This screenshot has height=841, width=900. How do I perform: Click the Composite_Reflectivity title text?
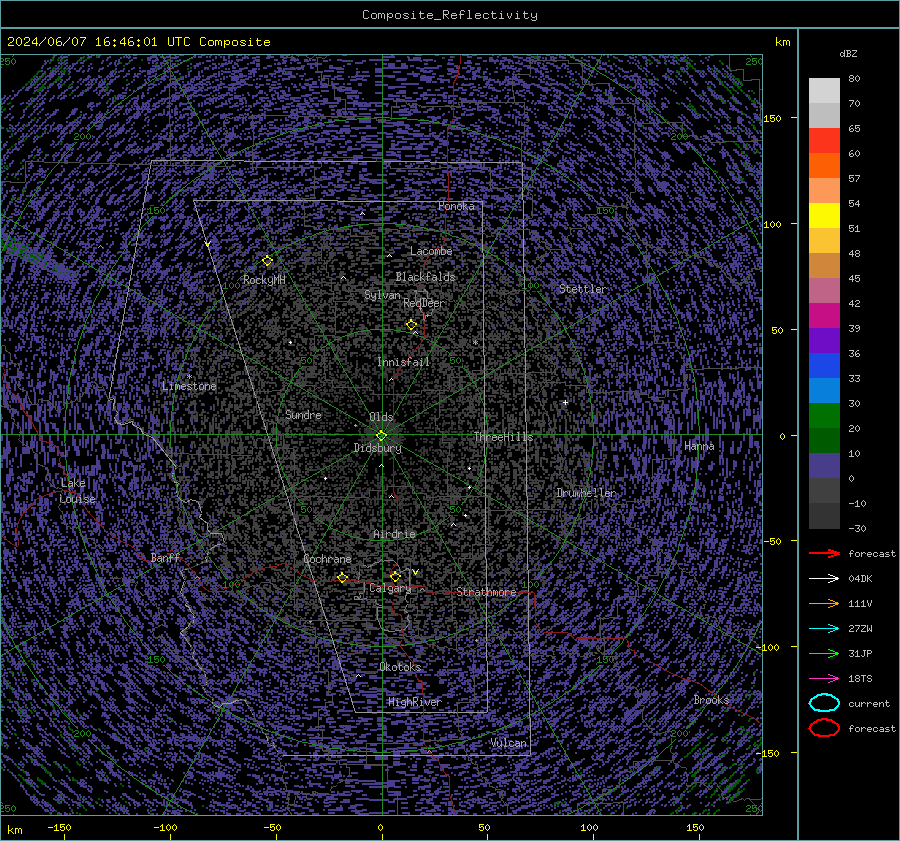tap(450, 15)
